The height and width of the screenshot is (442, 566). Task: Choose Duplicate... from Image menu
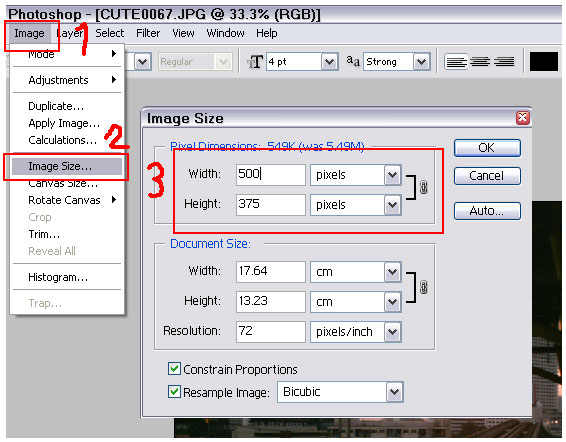(67, 106)
